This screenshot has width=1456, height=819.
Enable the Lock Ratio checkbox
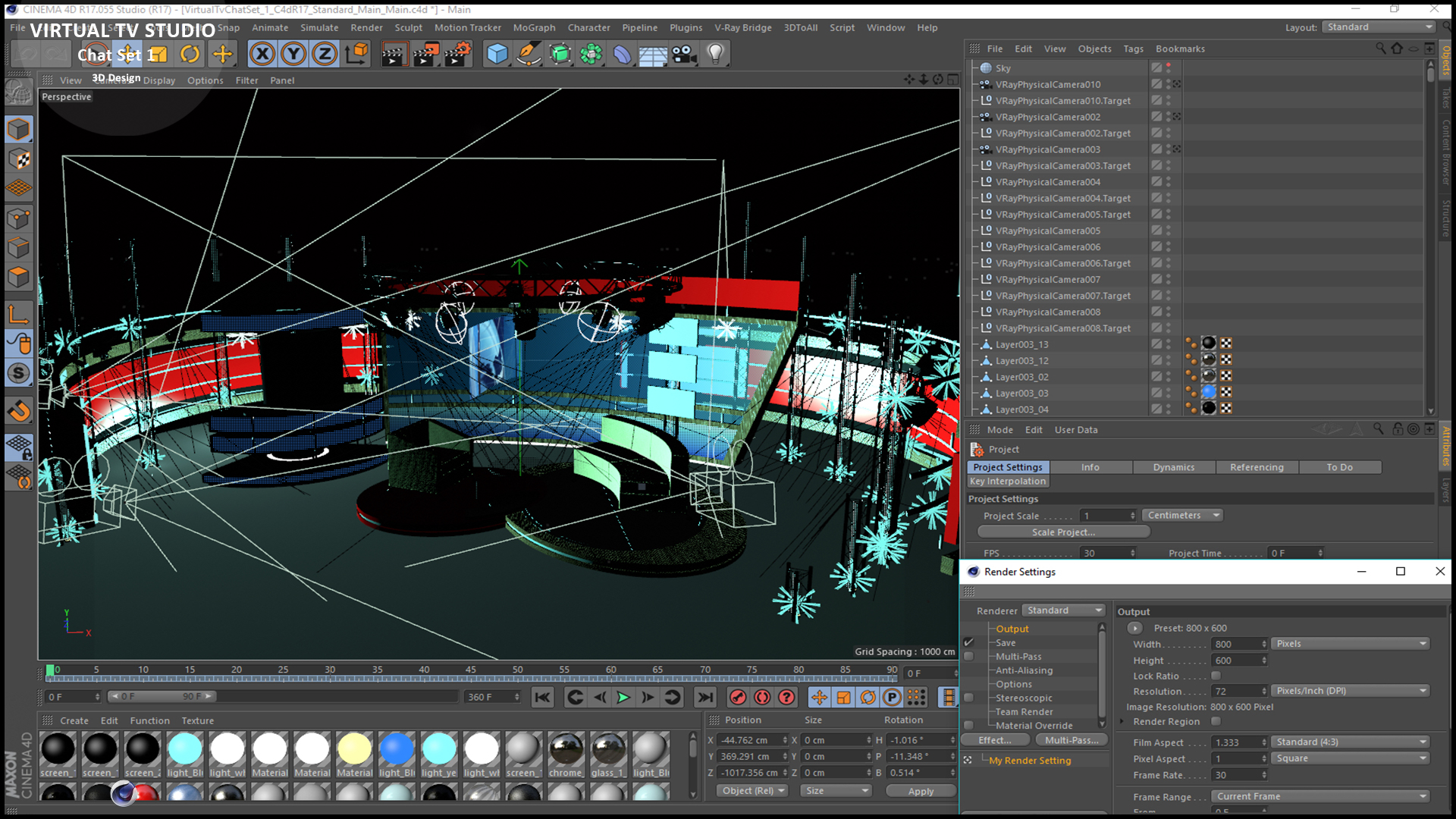(x=1216, y=676)
